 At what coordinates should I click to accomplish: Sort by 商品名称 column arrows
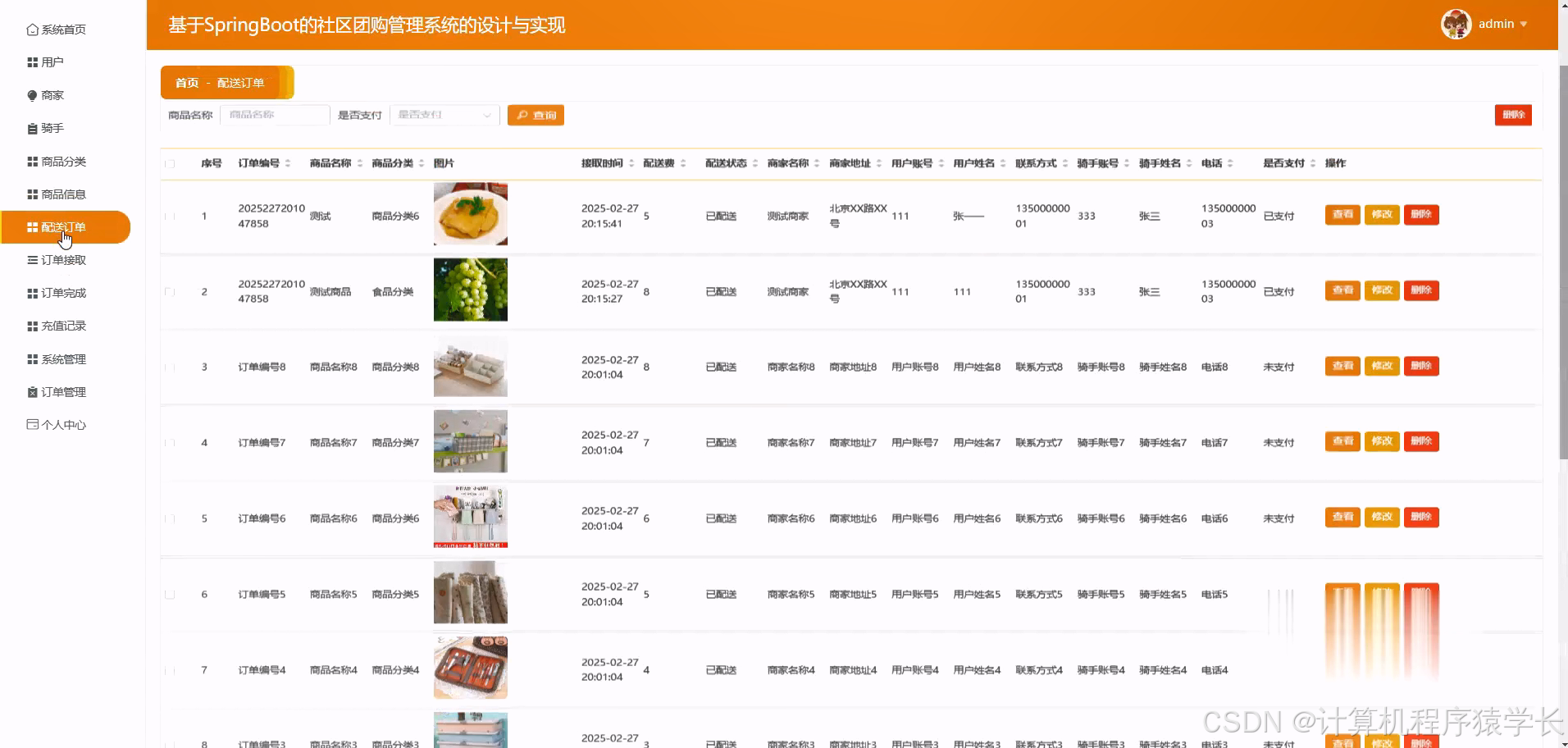pyautogui.click(x=359, y=163)
